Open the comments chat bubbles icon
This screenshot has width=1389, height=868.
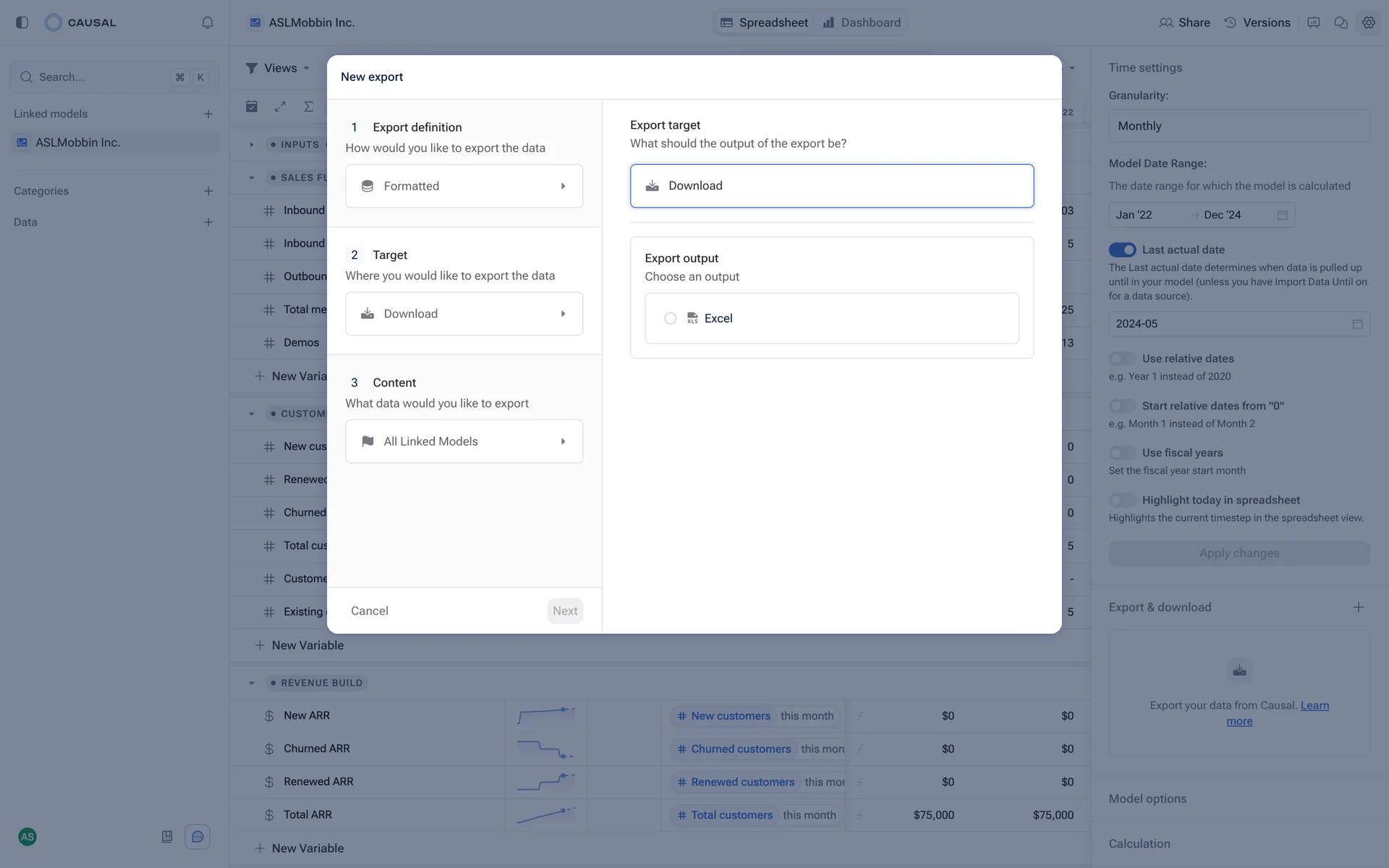click(1341, 22)
